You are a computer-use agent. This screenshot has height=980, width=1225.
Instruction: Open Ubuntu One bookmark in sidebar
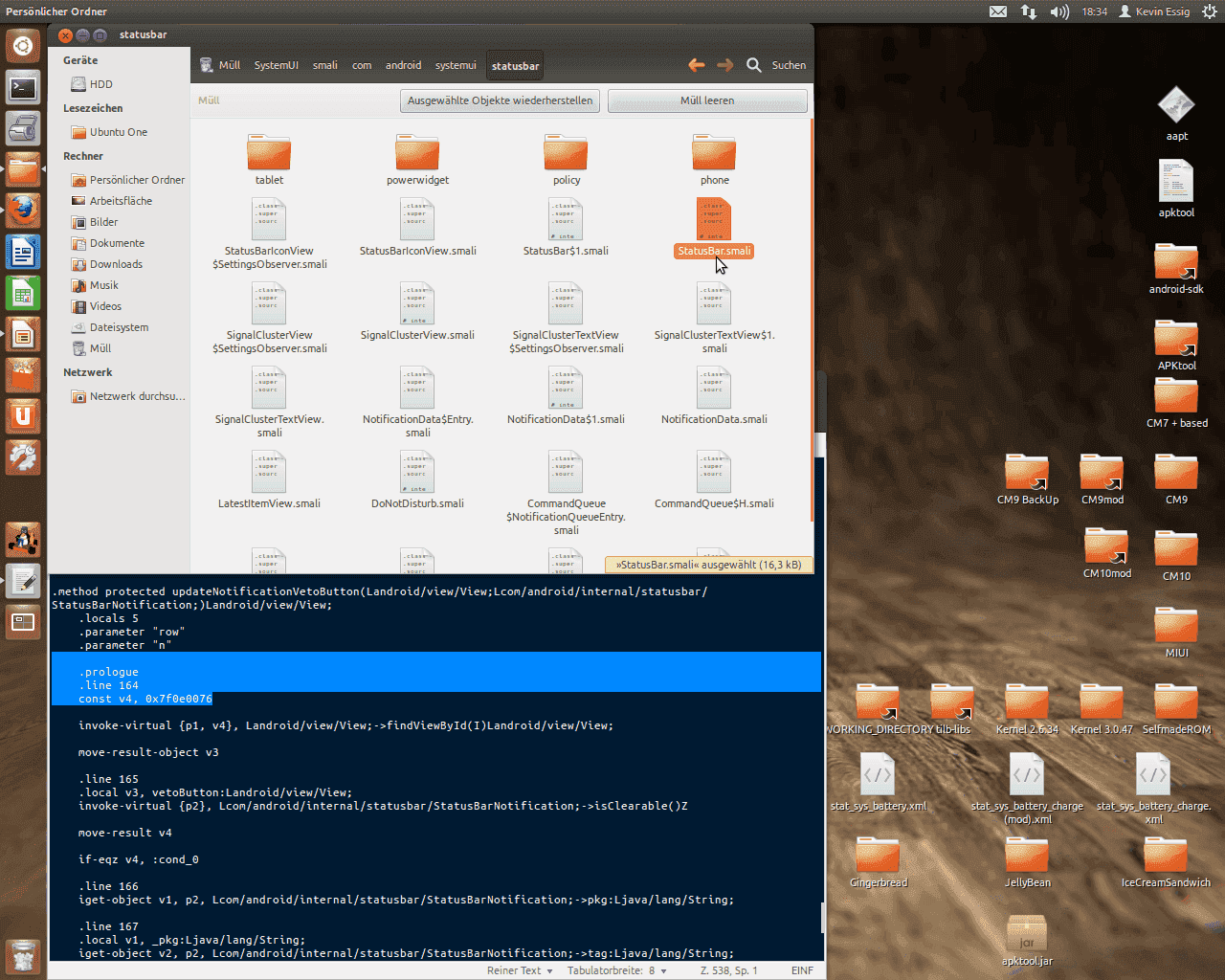[109, 132]
